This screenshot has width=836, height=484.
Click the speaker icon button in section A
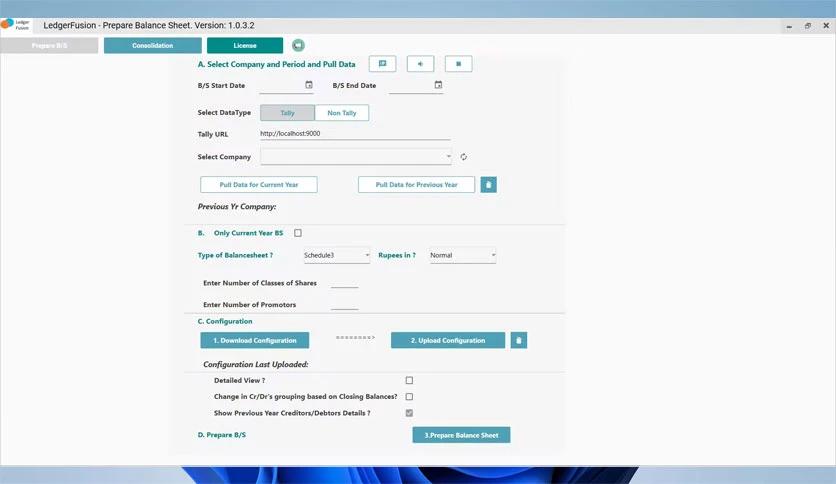[420, 64]
